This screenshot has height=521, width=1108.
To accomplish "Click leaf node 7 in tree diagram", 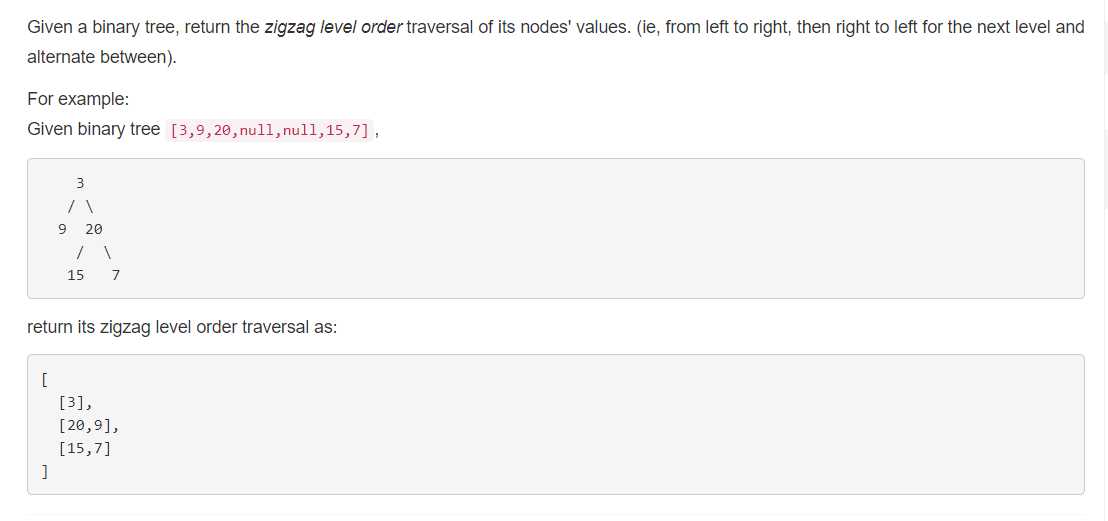I will click(x=116, y=275).
